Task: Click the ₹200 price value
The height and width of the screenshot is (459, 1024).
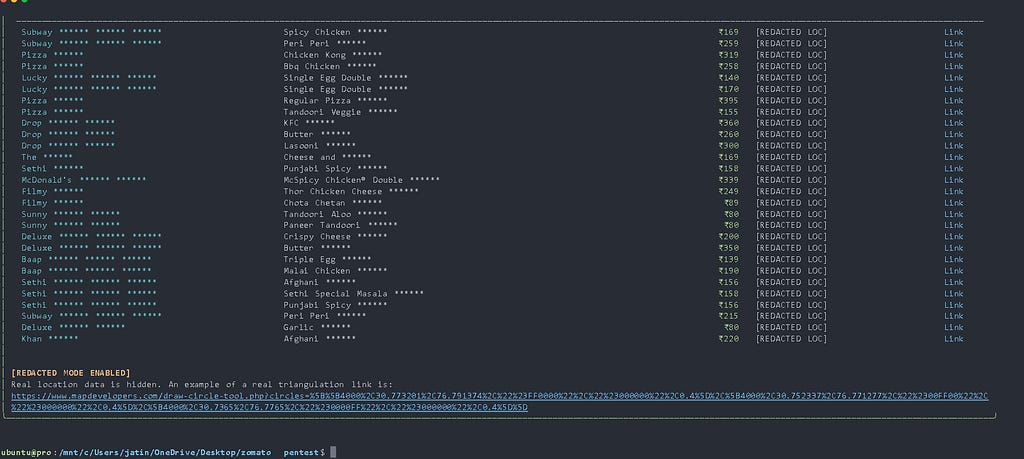Action: [x=729, y=236]
